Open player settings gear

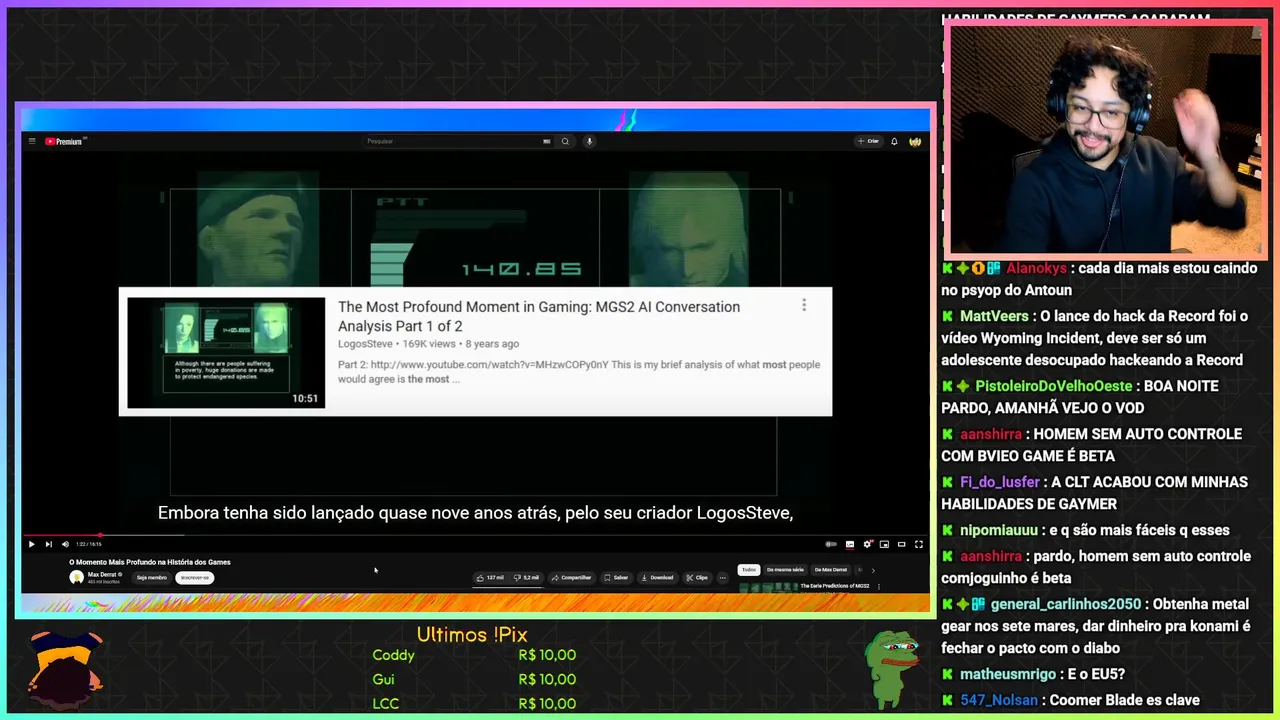(867, 544)
